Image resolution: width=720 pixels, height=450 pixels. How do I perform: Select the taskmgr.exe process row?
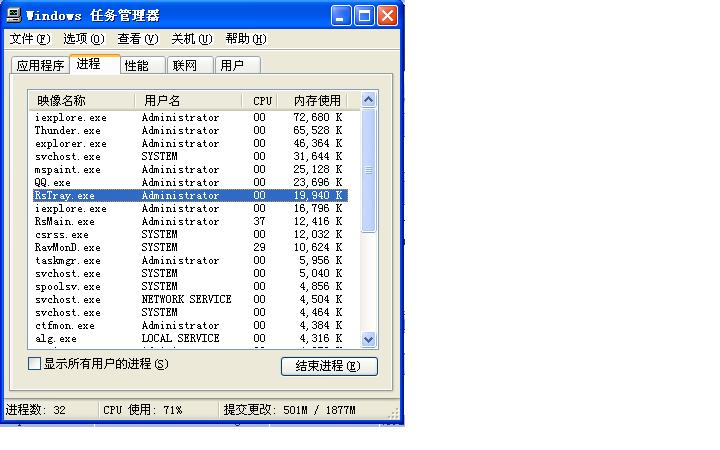pyautogui.click(x=190, y=260)
